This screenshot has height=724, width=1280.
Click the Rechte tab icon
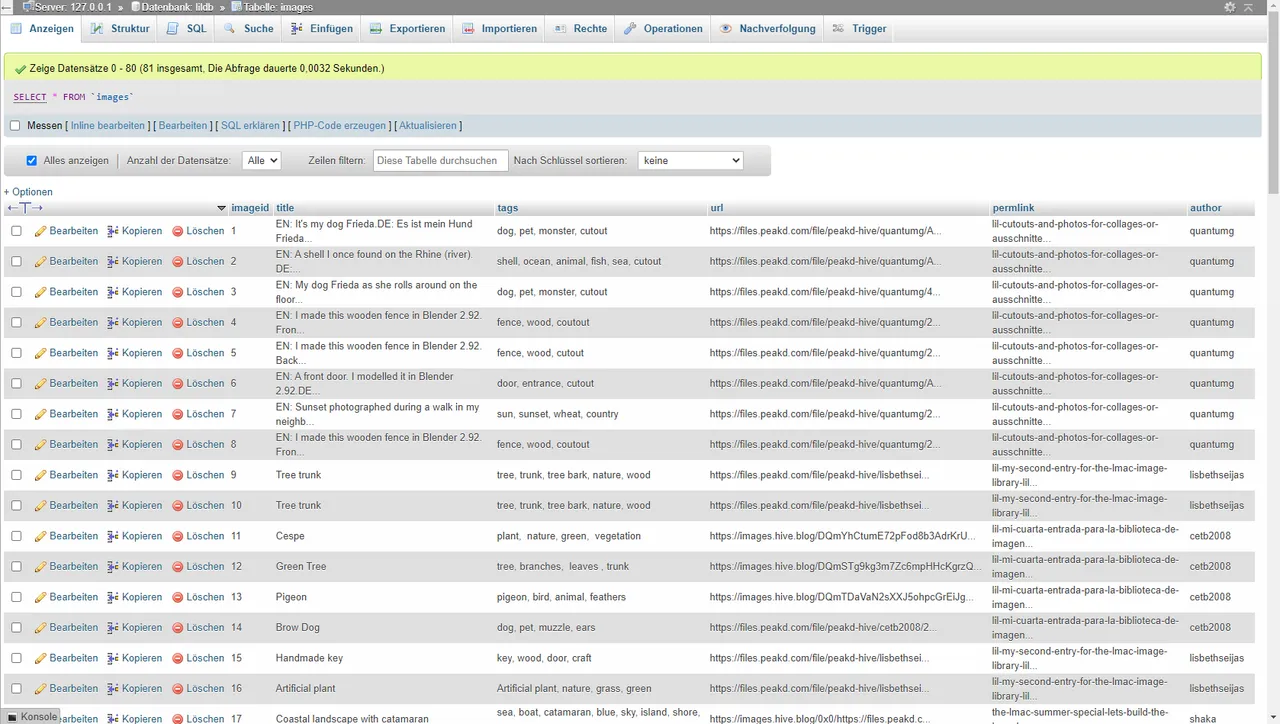562,29
